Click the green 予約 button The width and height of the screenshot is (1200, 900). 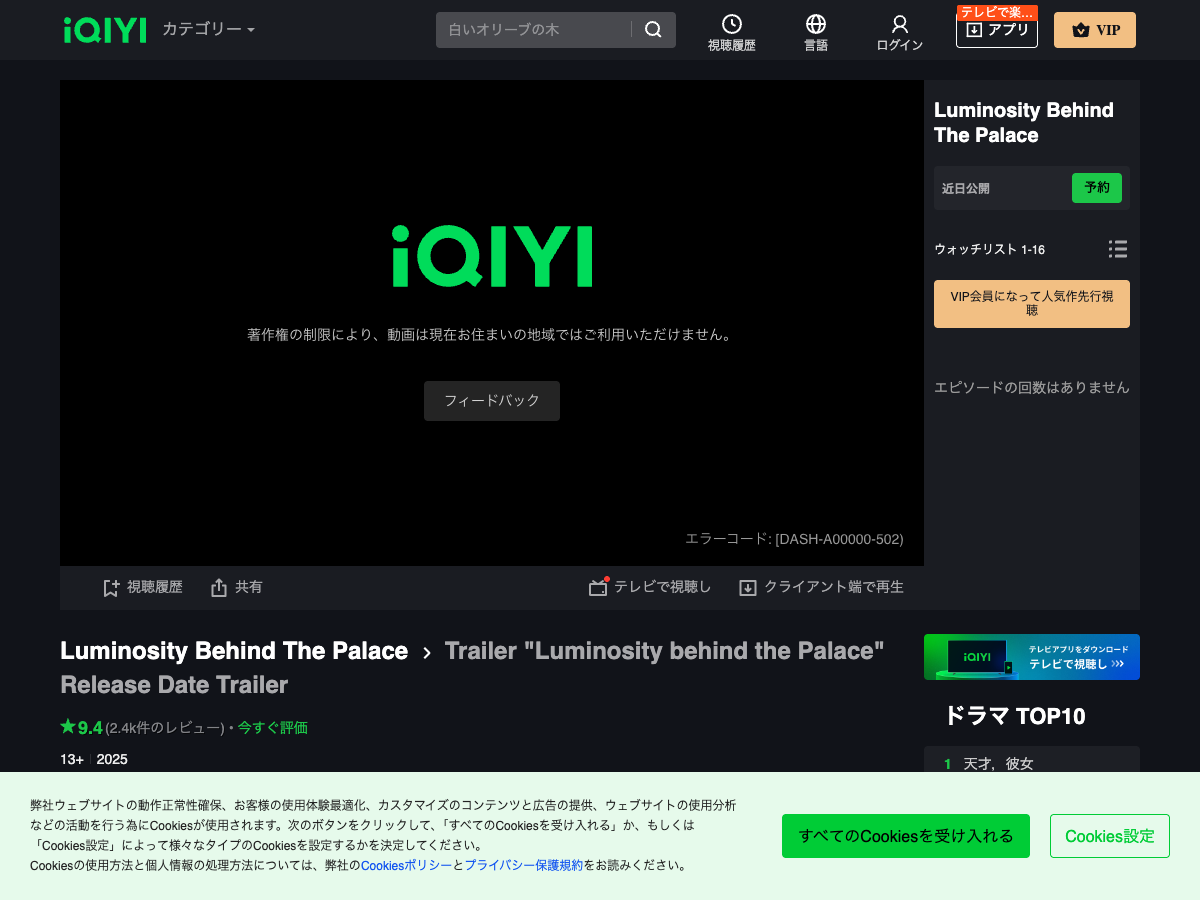pyautogui.click(x=1097, y=188)
